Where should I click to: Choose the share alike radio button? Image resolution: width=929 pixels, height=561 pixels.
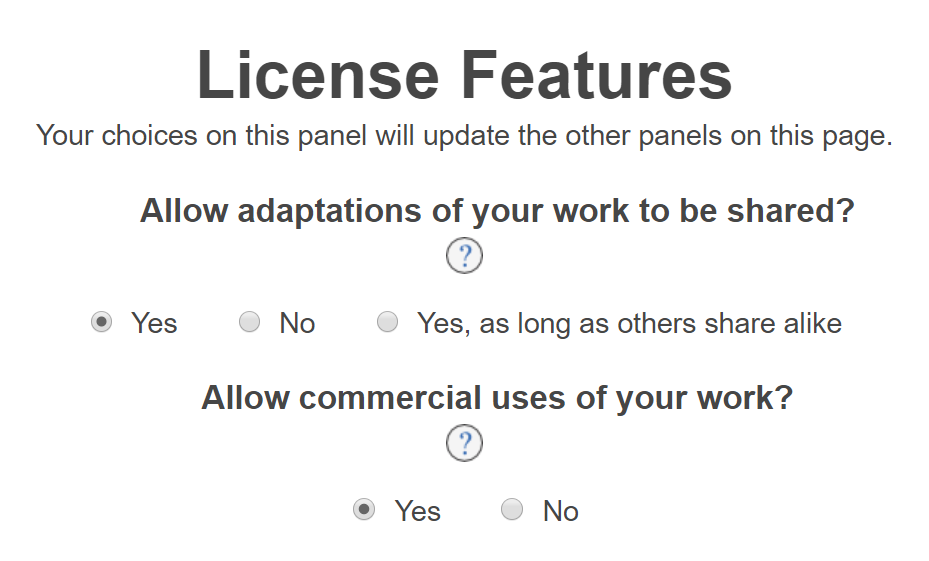(387, 322)
